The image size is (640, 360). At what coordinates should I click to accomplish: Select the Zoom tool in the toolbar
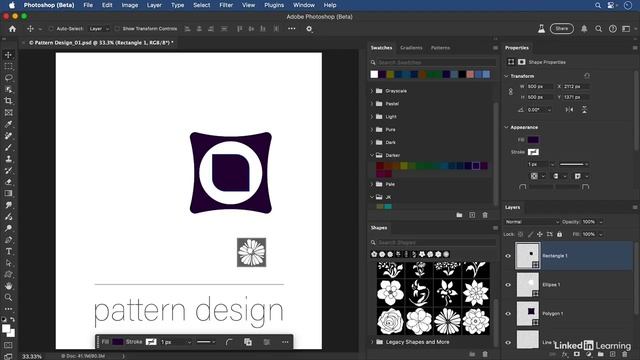[9, 297]
